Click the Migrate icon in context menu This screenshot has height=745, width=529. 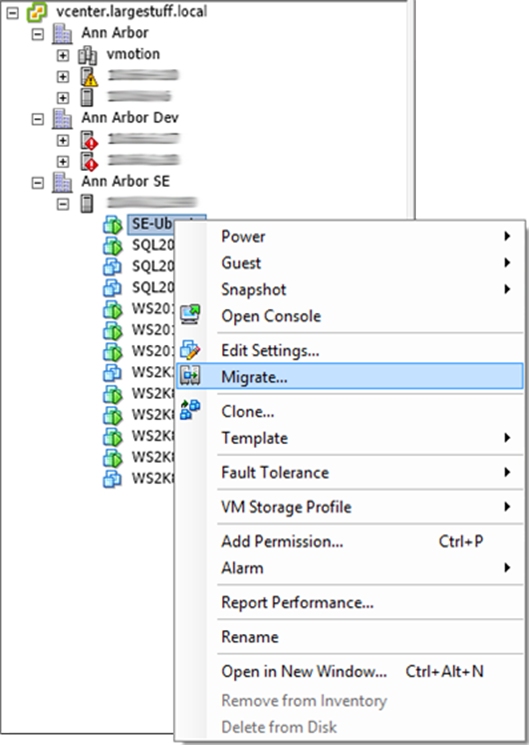[190, 376]
